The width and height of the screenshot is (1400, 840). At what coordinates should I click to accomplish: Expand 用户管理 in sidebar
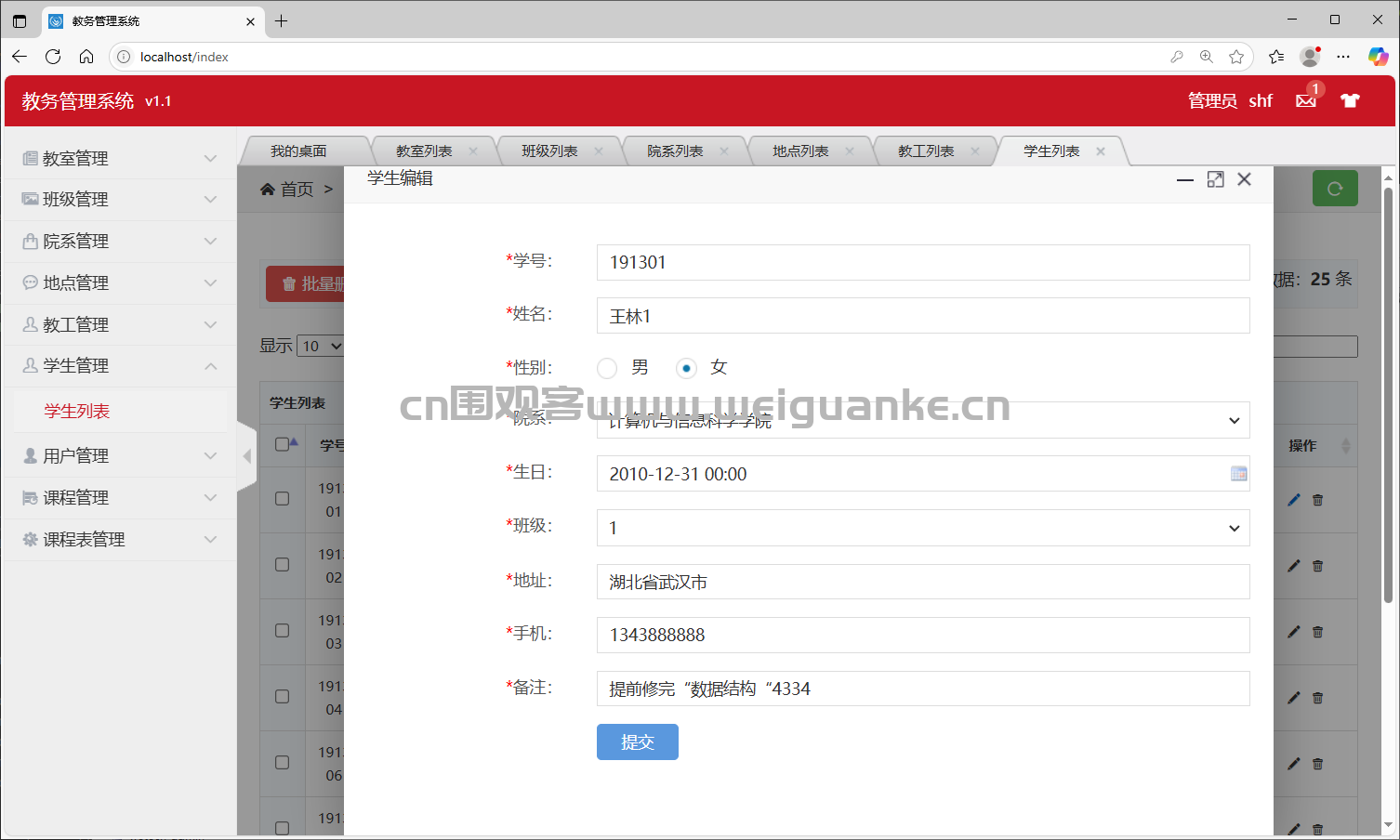[120, 455]
